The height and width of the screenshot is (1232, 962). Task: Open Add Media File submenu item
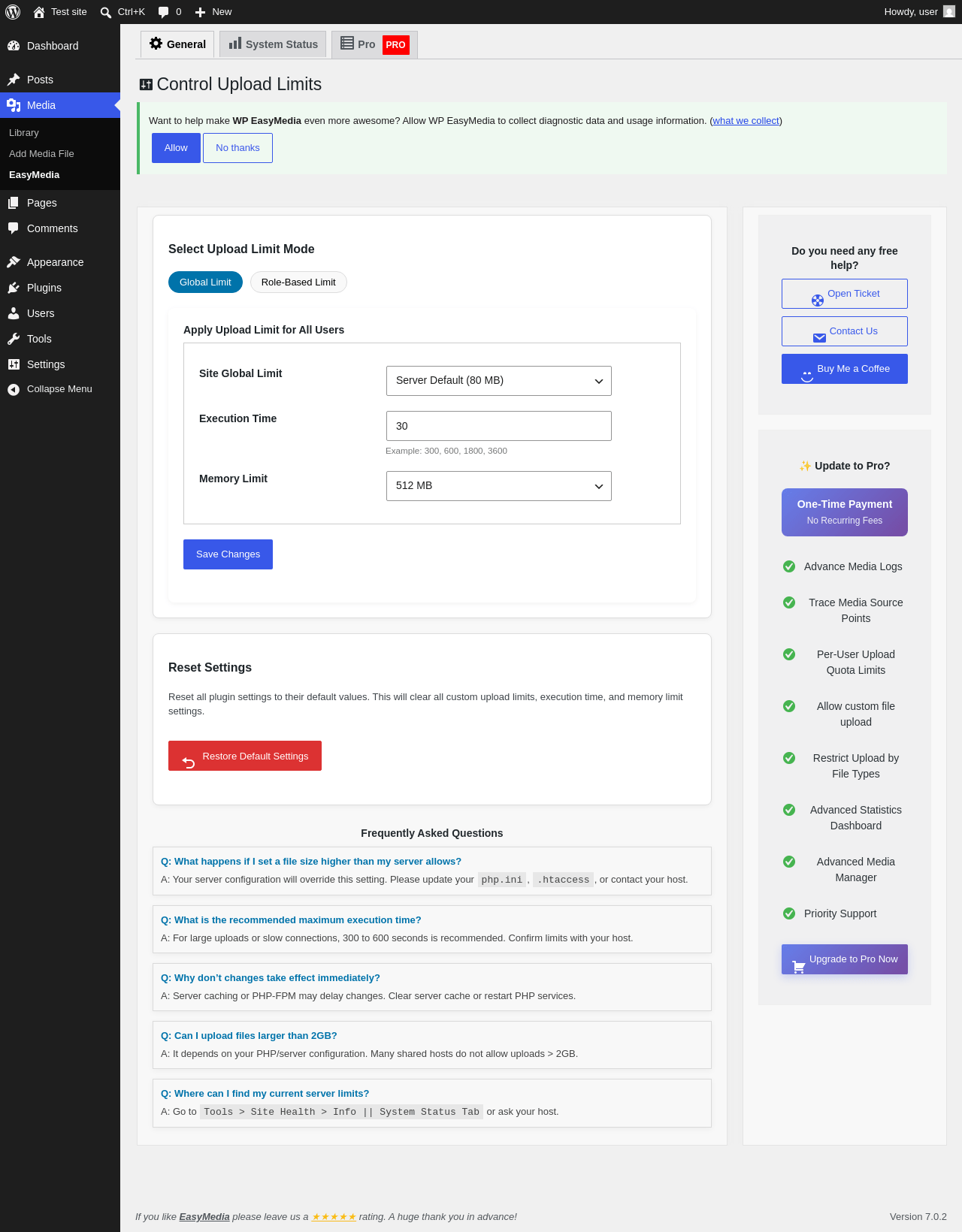point(41,154)
